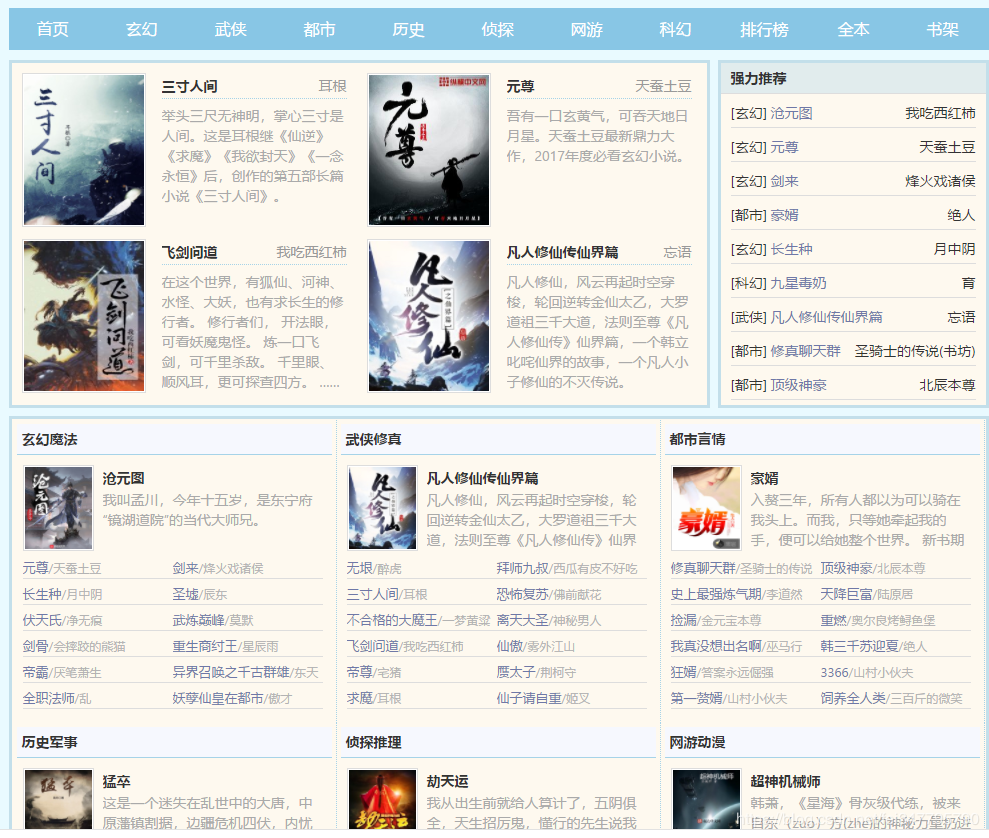The image size is (989, 838).
Task: Open the 恐怖复苏 book link
Action: tap(523, 594)
